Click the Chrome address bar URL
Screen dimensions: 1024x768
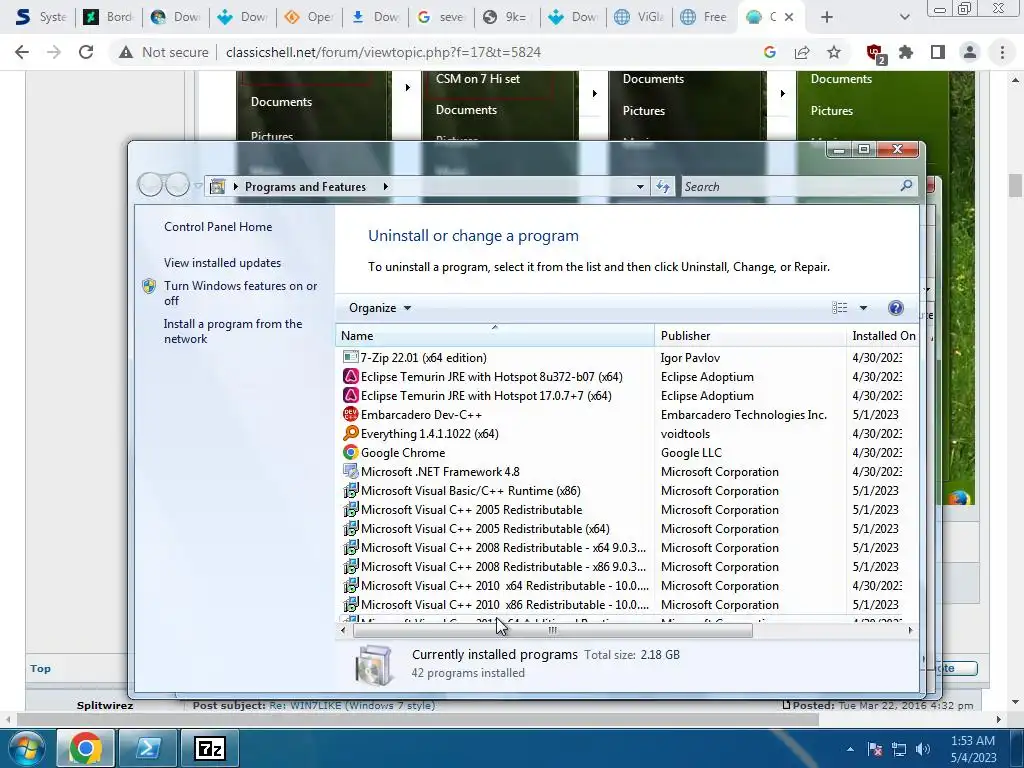coord(383,52)
